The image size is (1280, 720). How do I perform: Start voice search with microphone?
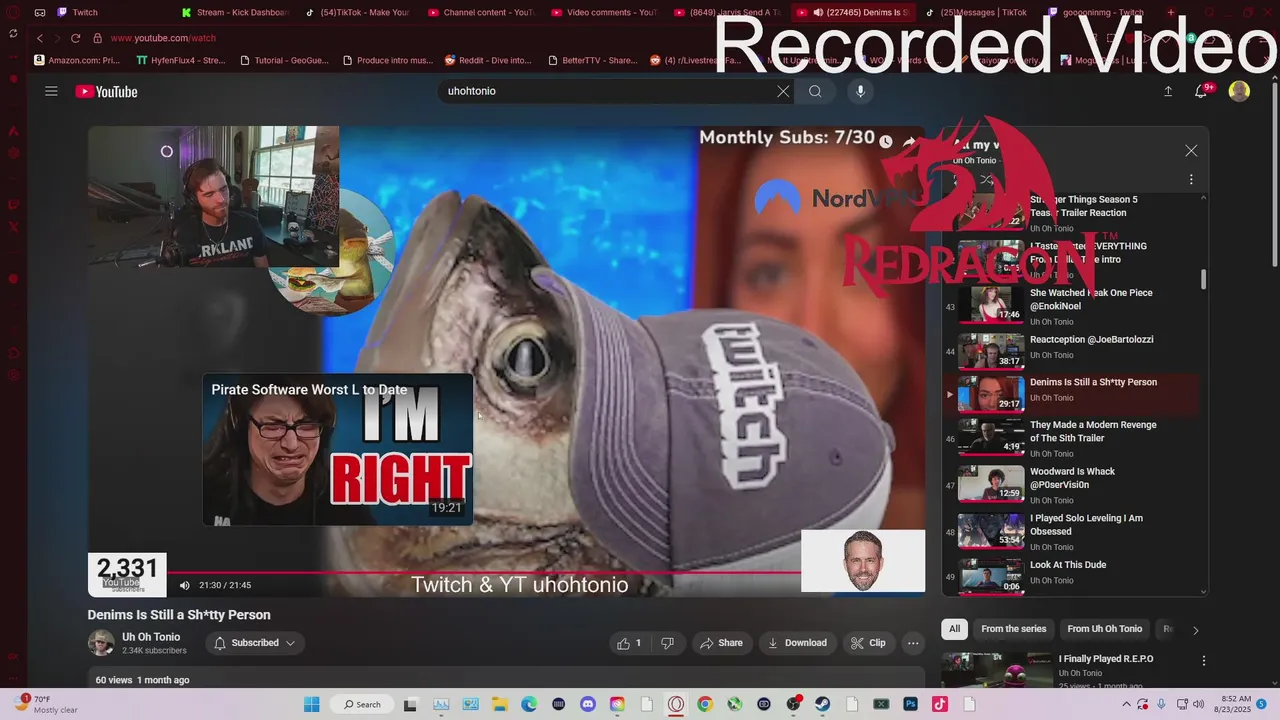click(860, 91)
